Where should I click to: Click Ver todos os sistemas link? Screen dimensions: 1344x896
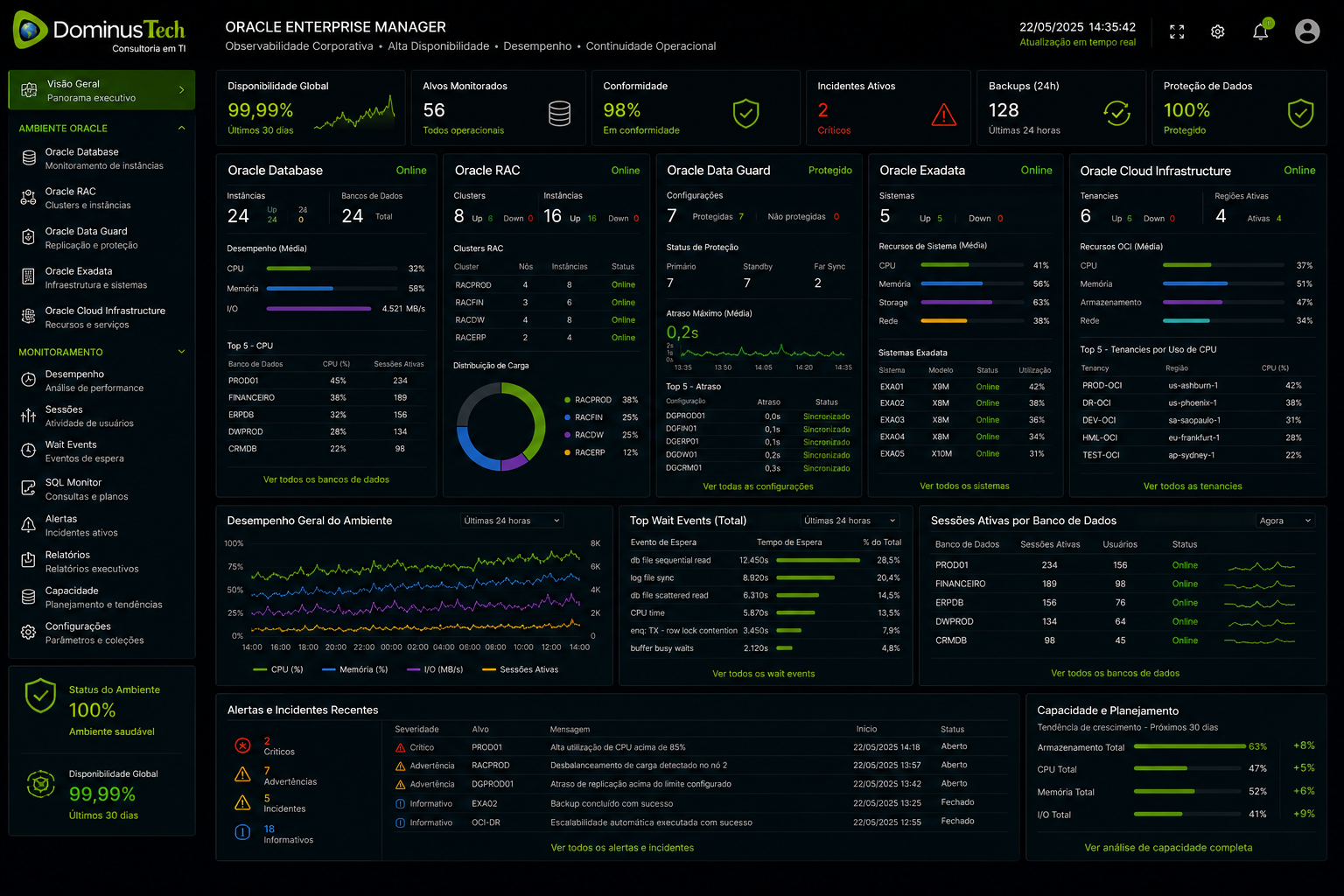(964, 486)
